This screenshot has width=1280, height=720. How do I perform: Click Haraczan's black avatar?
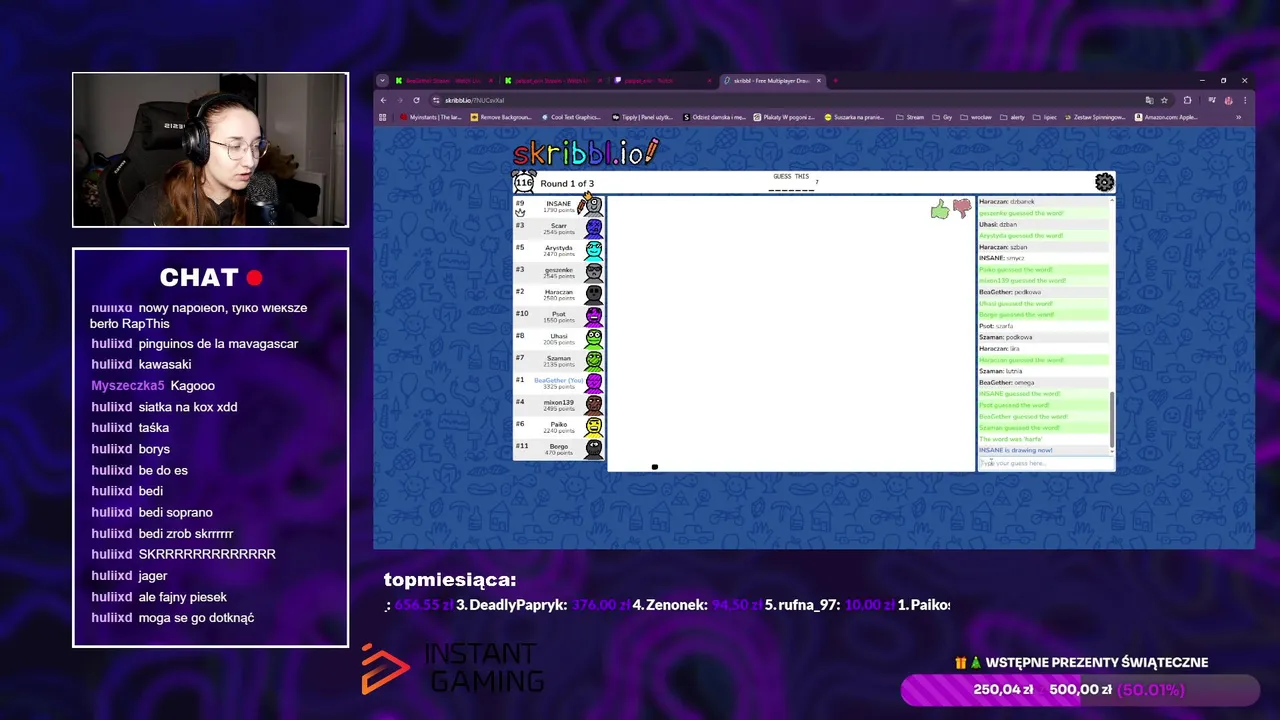[594, 295]
